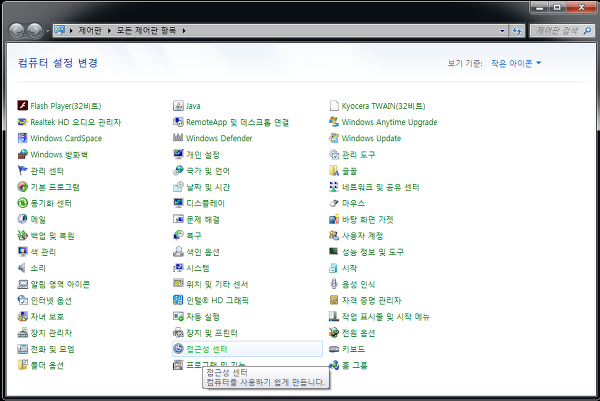The height and width of the screenshot is (401, 600).
Task: Open the 보기 기준 '작은 아이콘' dropdown
Action: coord(516,63)
